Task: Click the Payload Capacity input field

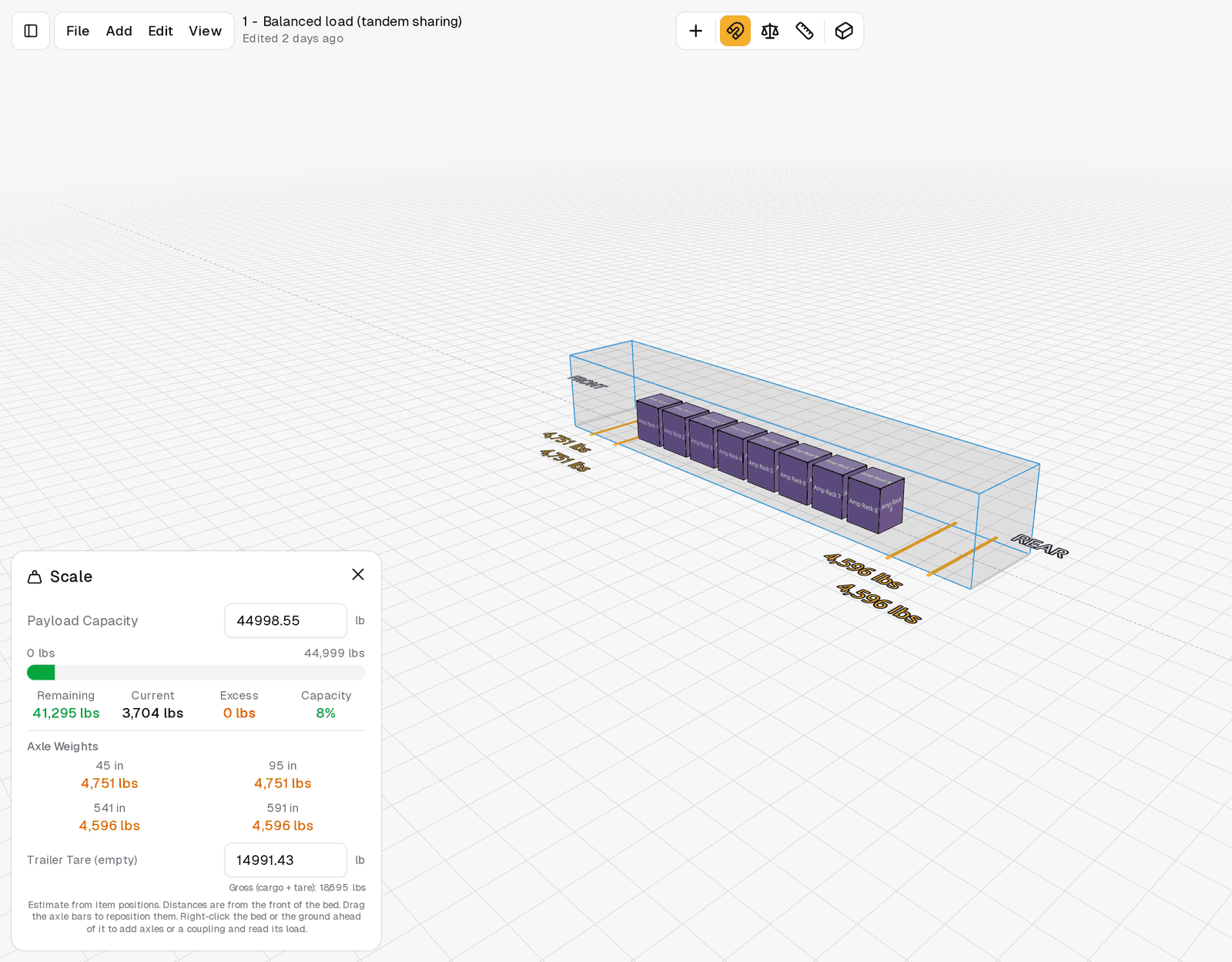Action: click(286, 620)
